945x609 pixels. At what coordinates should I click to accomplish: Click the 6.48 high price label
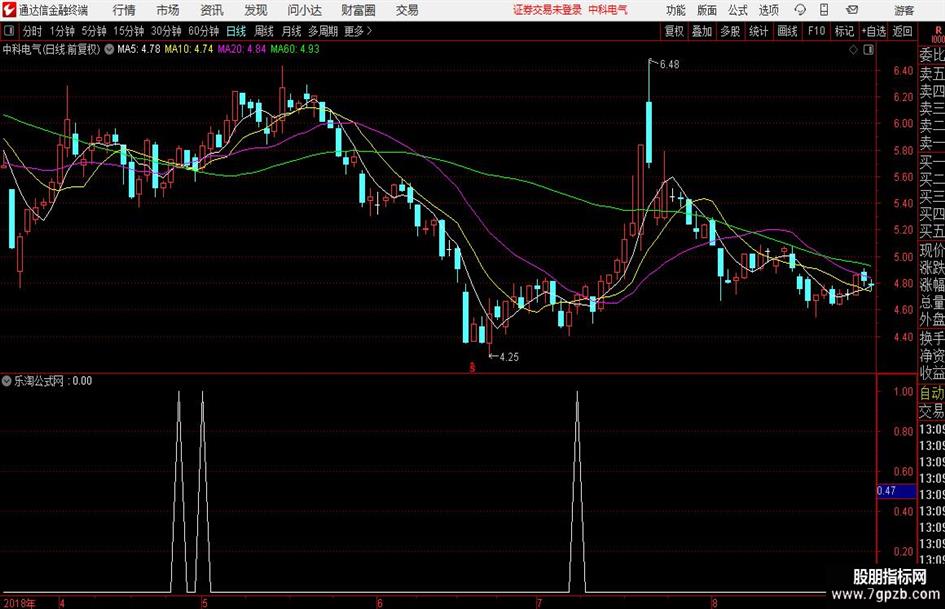pyautogui.click(x=669, y=65)
